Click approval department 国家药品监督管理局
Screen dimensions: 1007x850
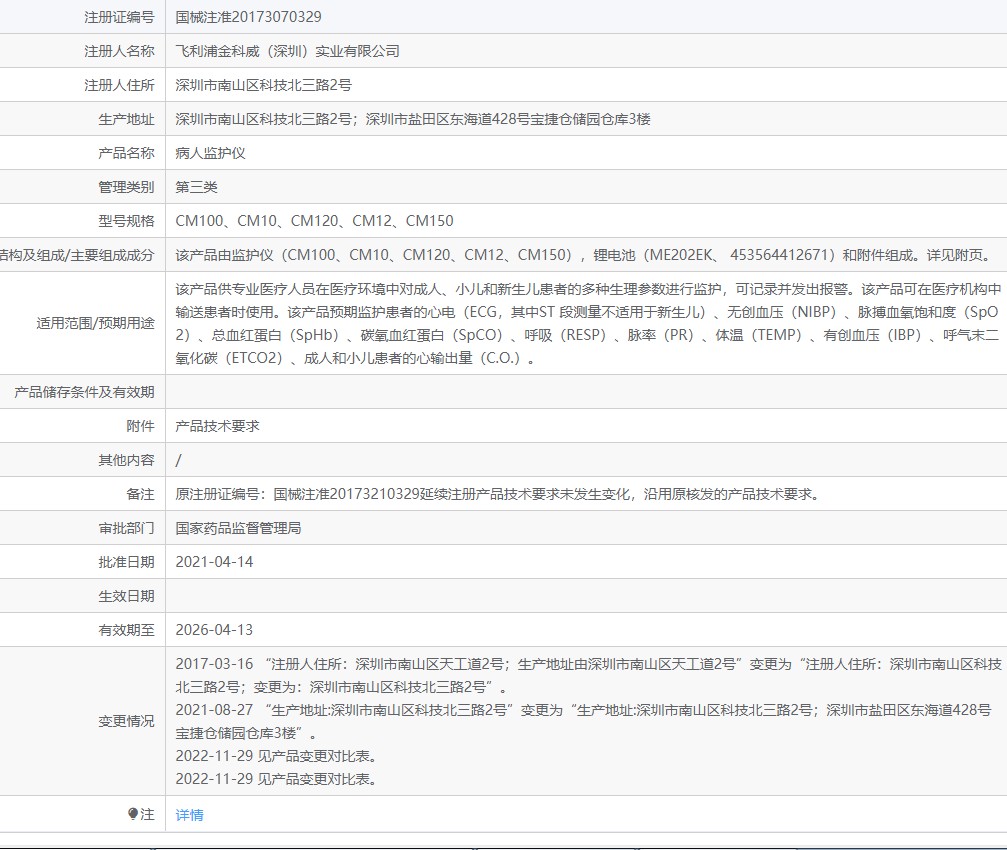[238, 528]
